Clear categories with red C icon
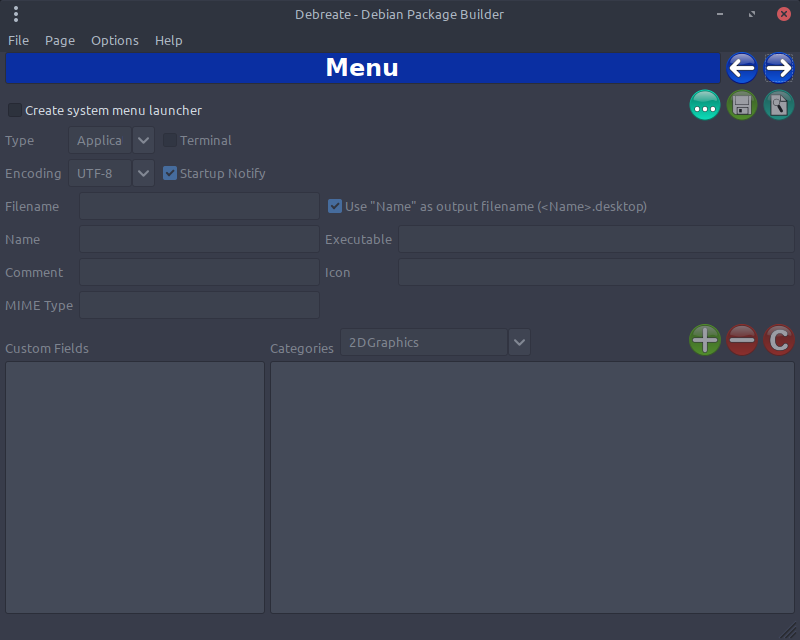Screen dimensions: 800x640 pos(779,340)
